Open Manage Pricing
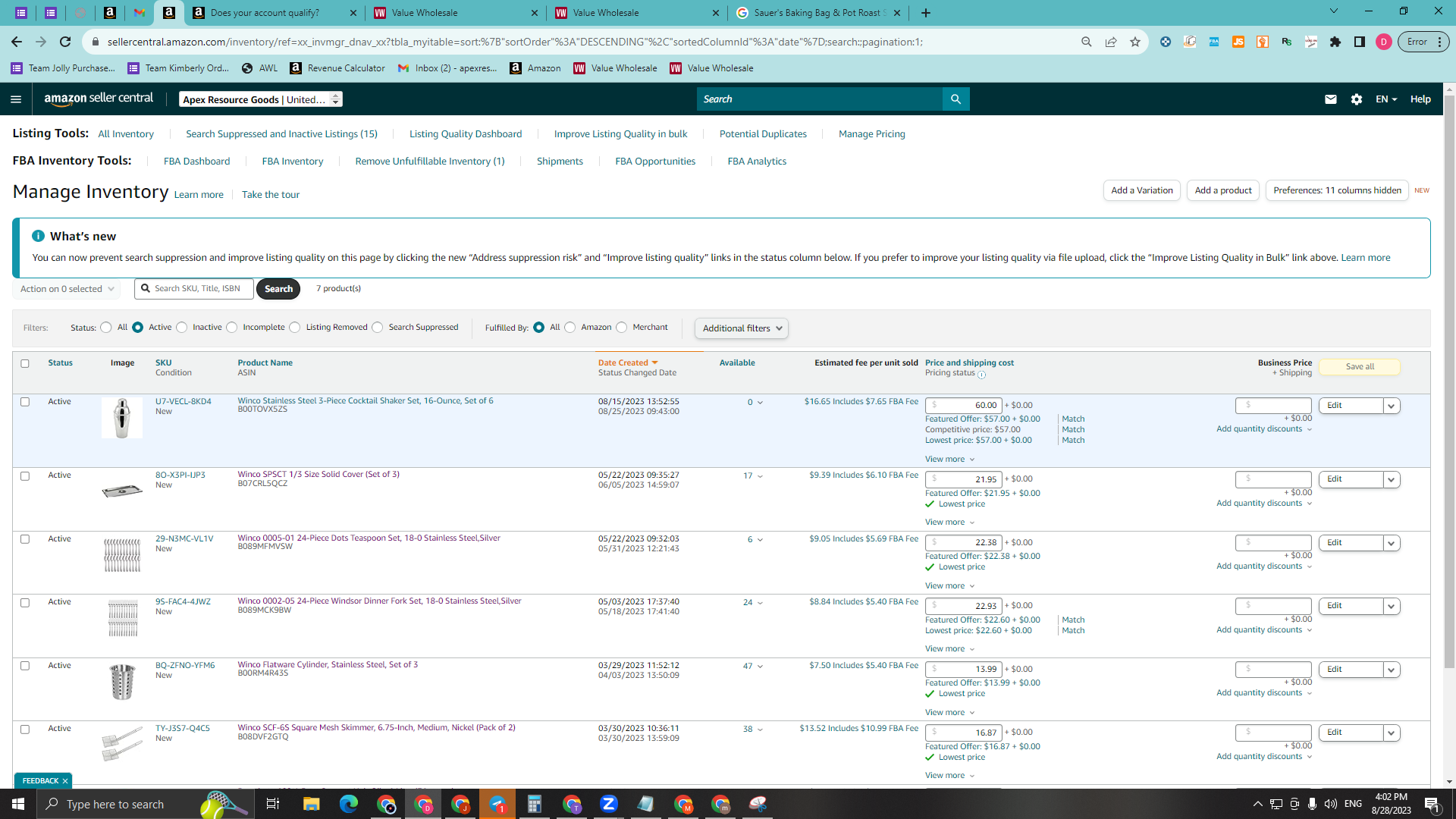Screen dimensions: 1456x819 tap(872, 134)
